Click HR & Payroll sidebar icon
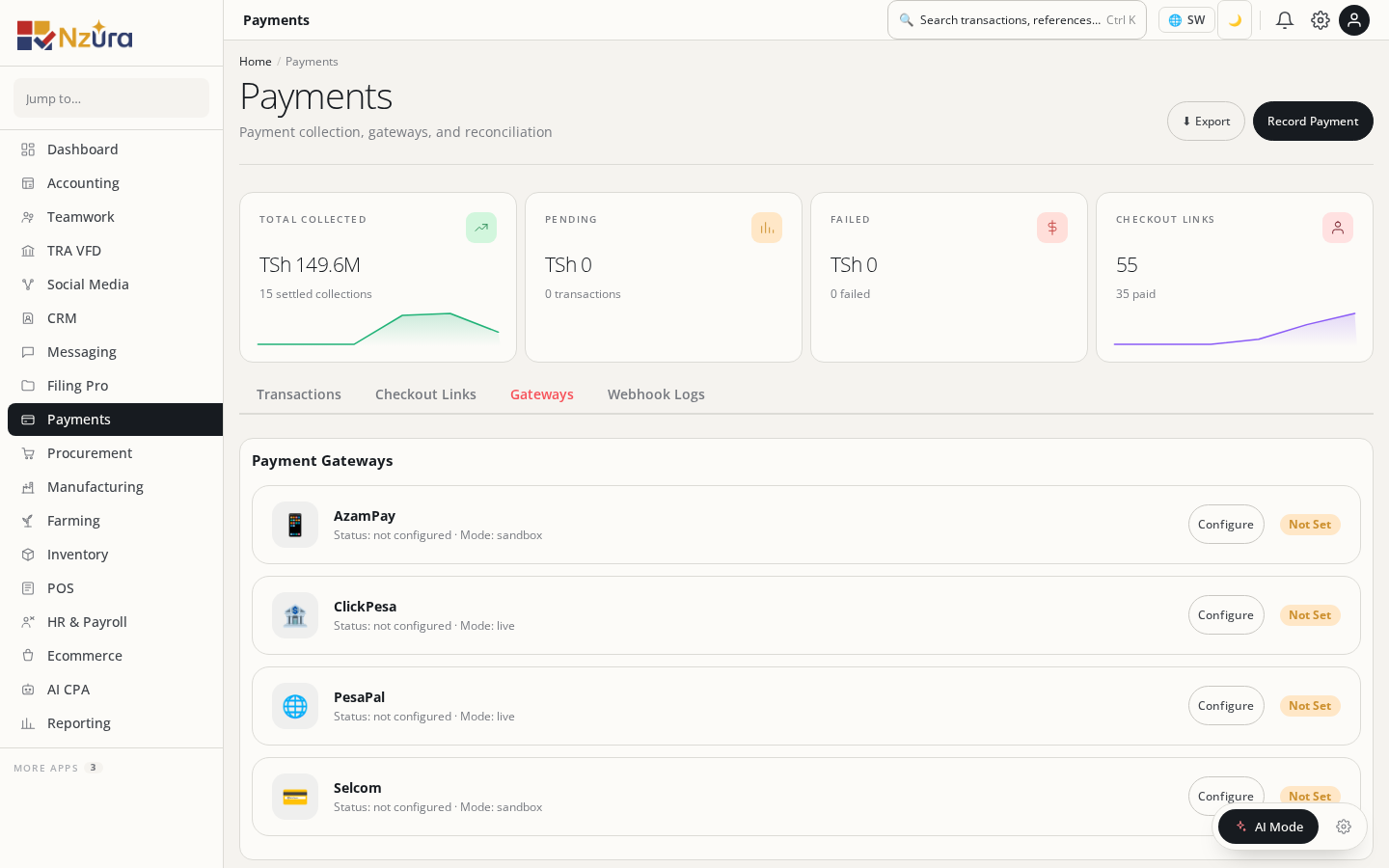Viewport: 1389px width, 868px height. 28,622
